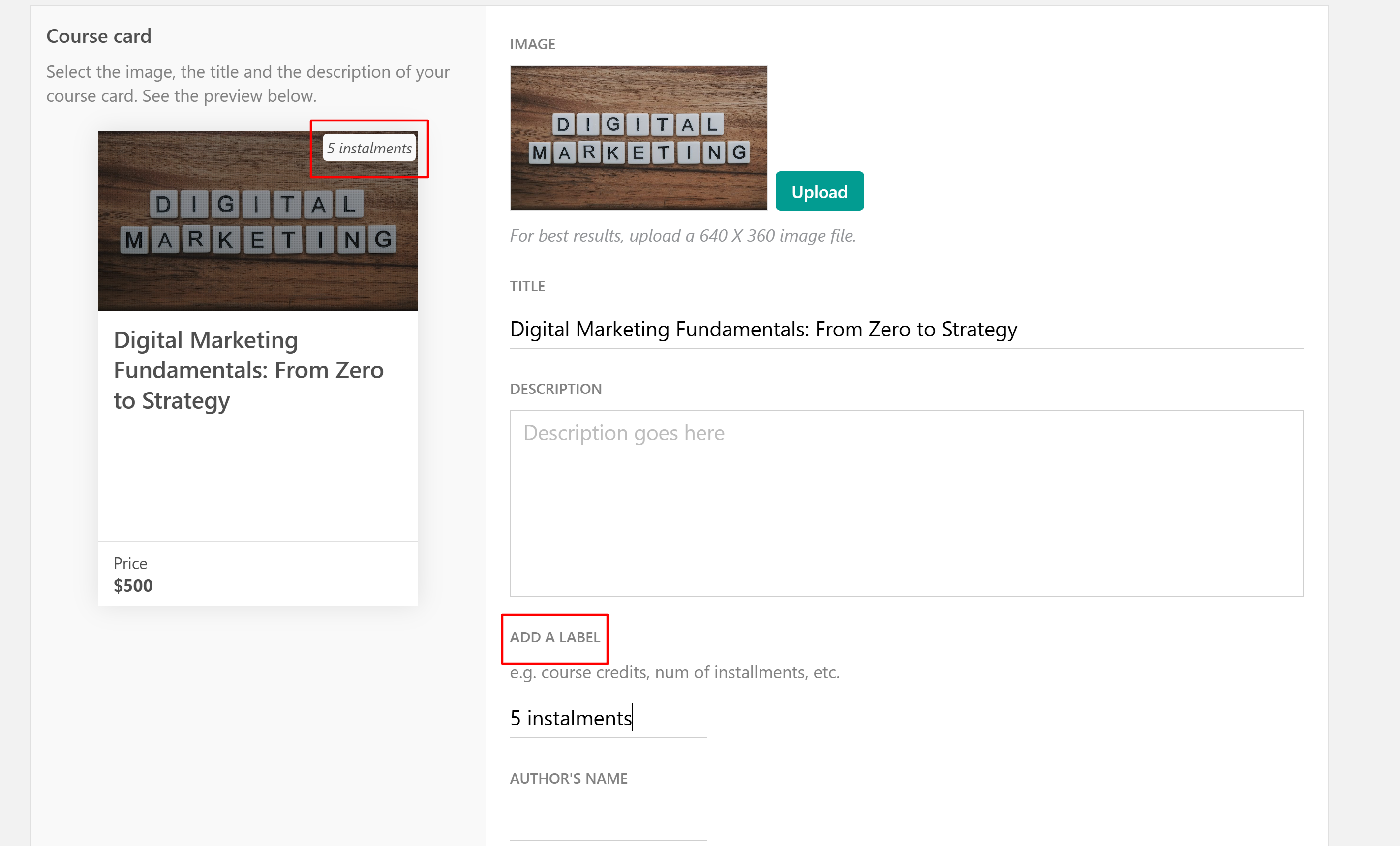
Task: Click the uploaded Digital Marketing image thumbnail
Action: (x=639, y=138)
